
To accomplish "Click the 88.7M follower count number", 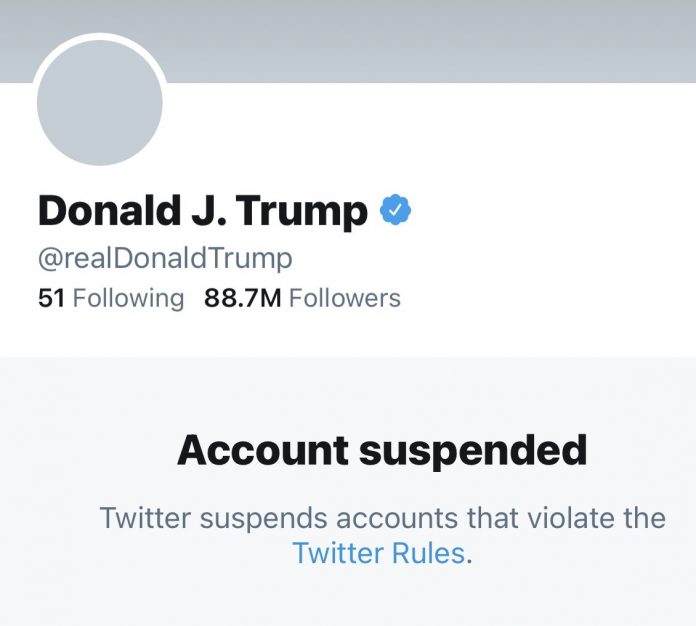I will pos(243,298).
